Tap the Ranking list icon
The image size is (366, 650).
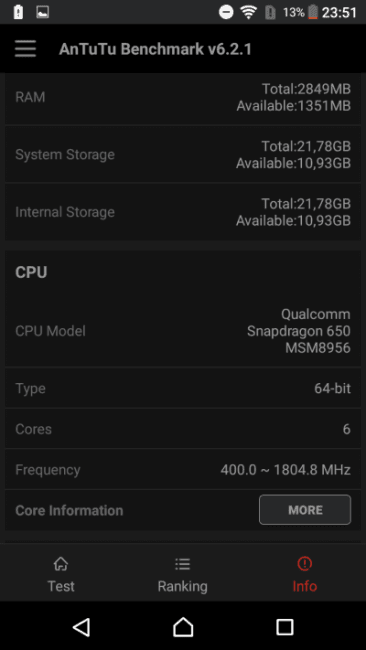(x=182, y=564)
